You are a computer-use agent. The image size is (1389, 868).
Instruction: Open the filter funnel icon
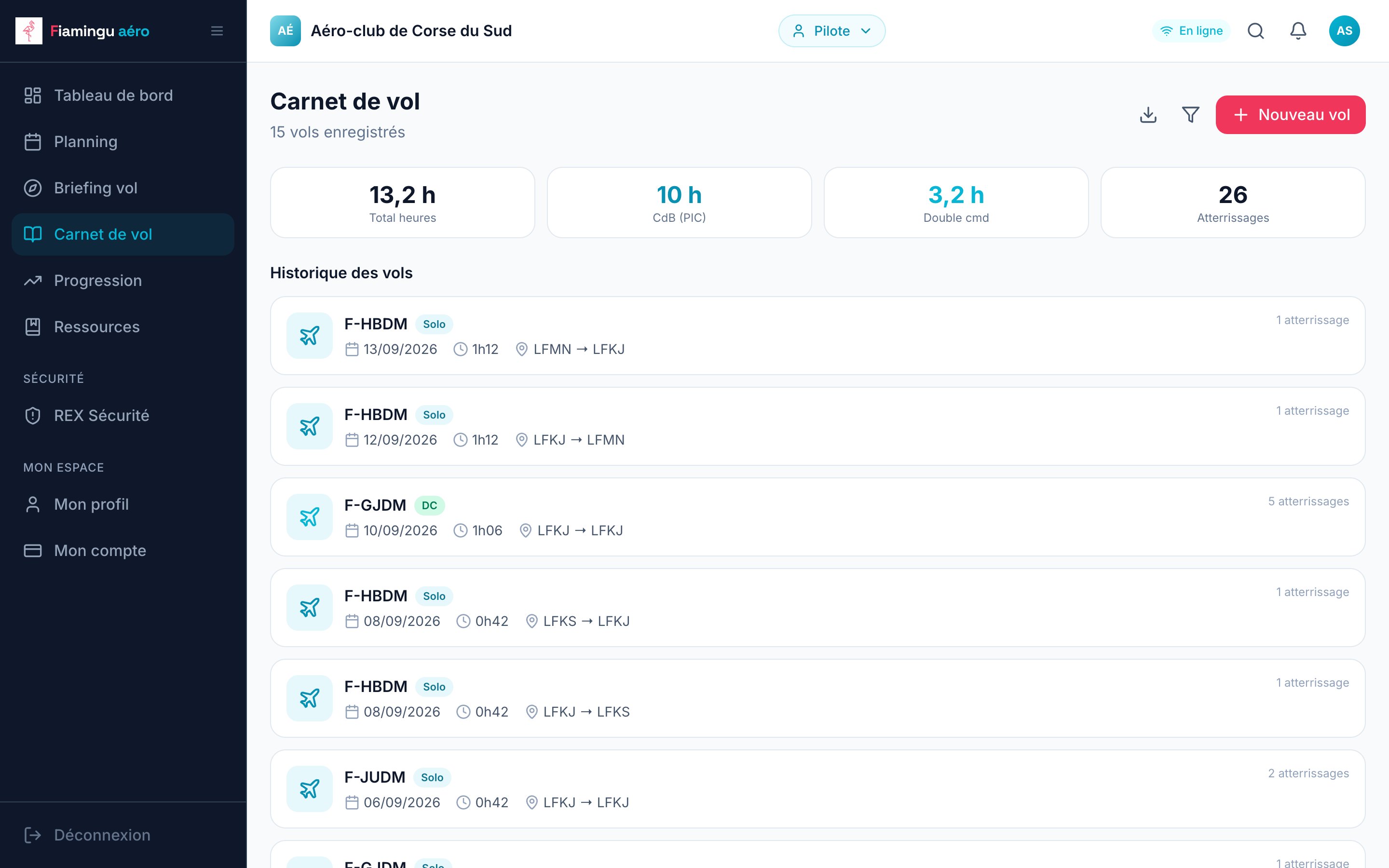(x=1190, y=115)
